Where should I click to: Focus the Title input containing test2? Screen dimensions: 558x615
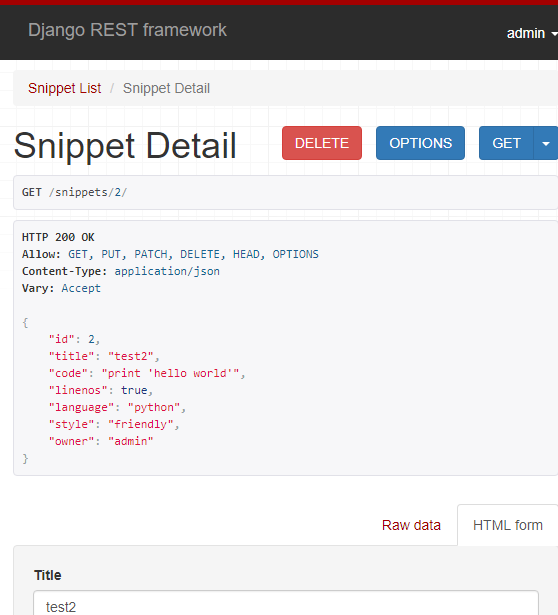click(286, 603)
